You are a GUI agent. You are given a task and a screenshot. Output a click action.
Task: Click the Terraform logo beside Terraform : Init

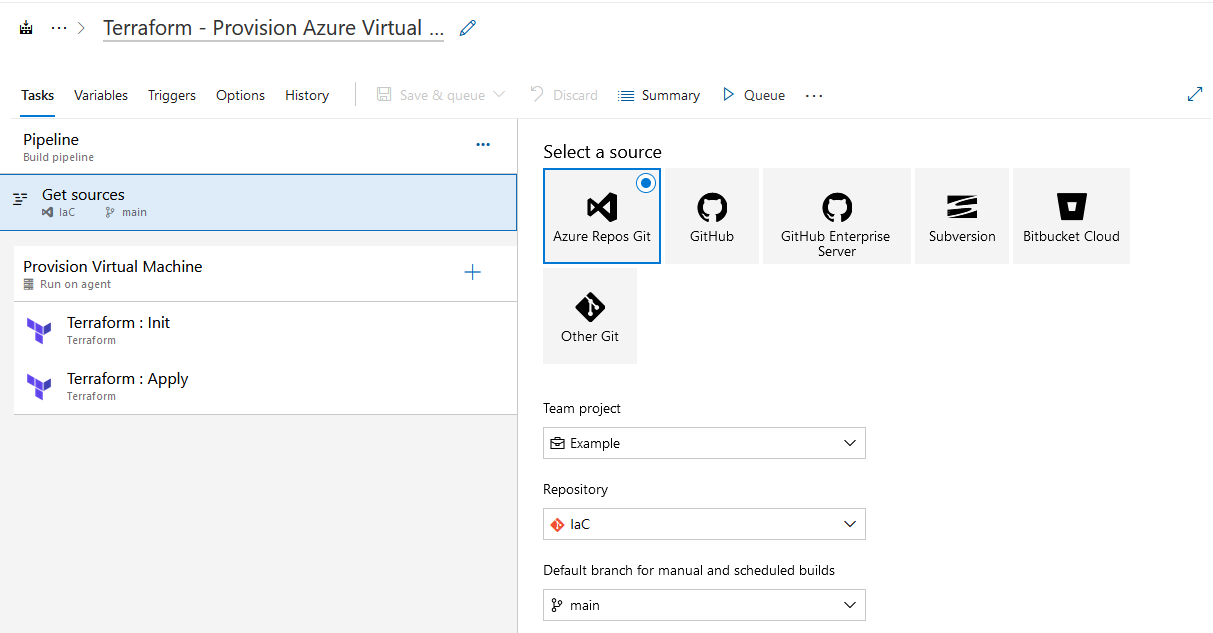click(x=39, y=331)
